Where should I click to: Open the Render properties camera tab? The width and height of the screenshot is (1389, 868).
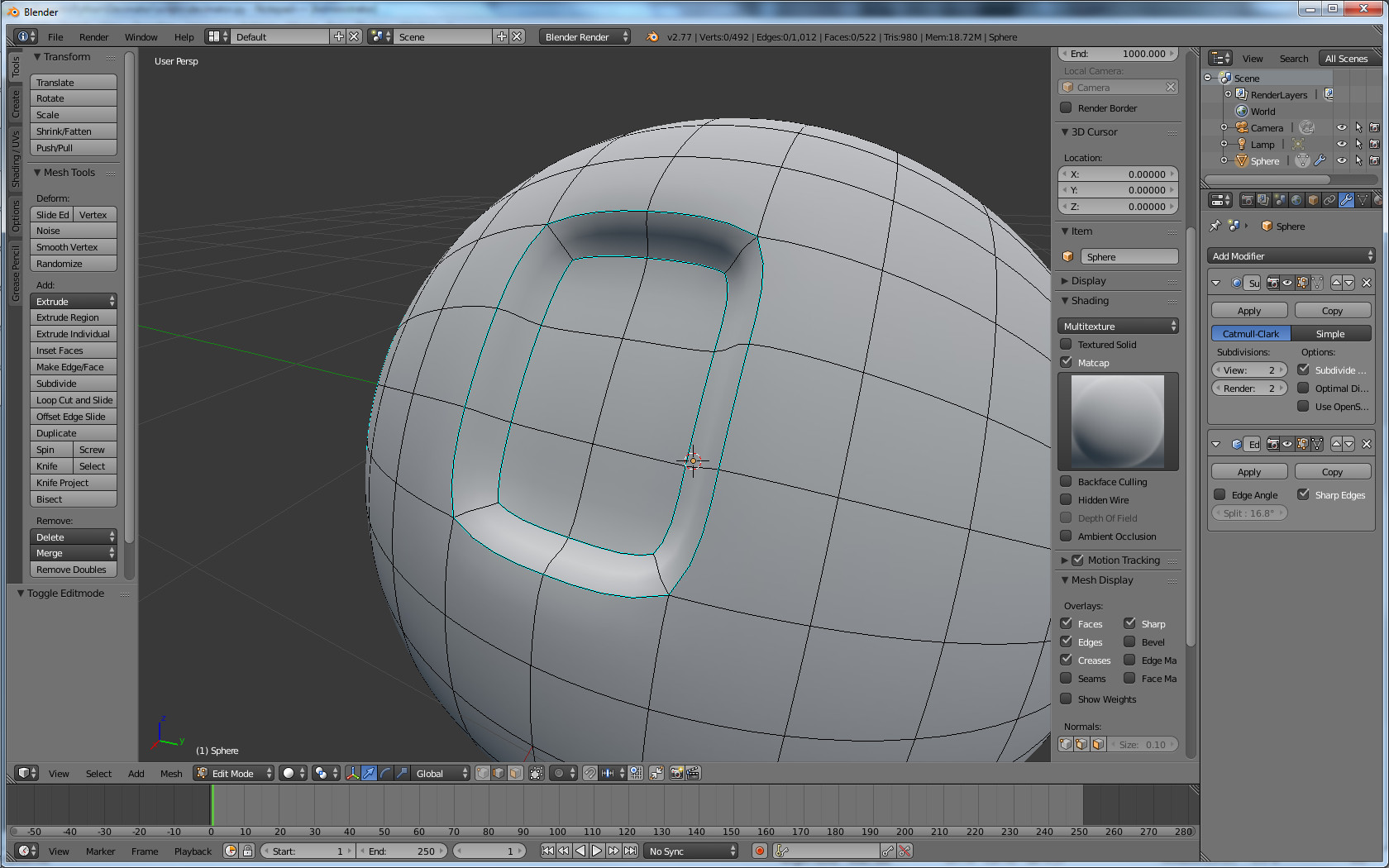[1248, 200]
